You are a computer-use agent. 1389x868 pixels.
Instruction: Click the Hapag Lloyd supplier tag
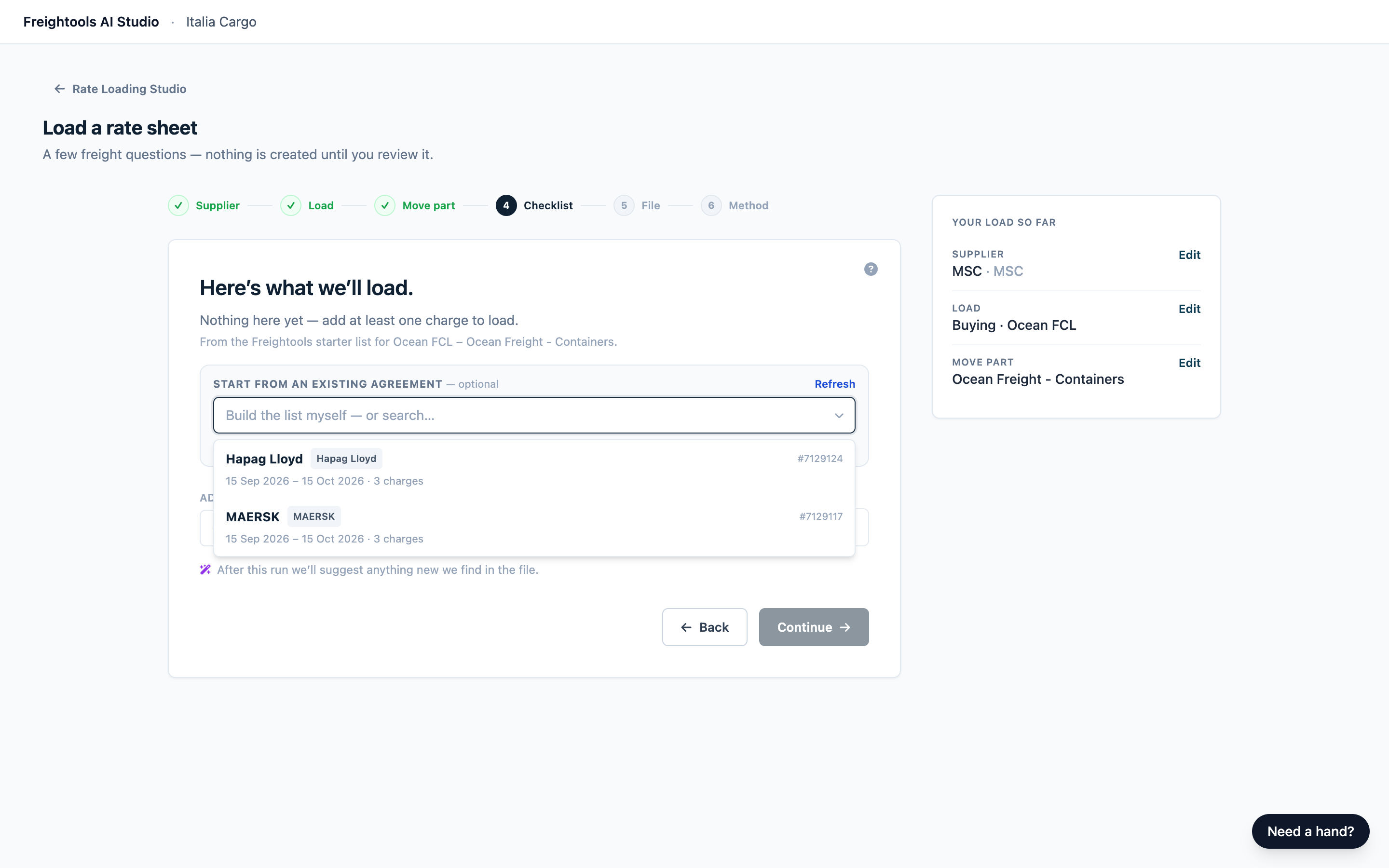click(x=346, y=459)
